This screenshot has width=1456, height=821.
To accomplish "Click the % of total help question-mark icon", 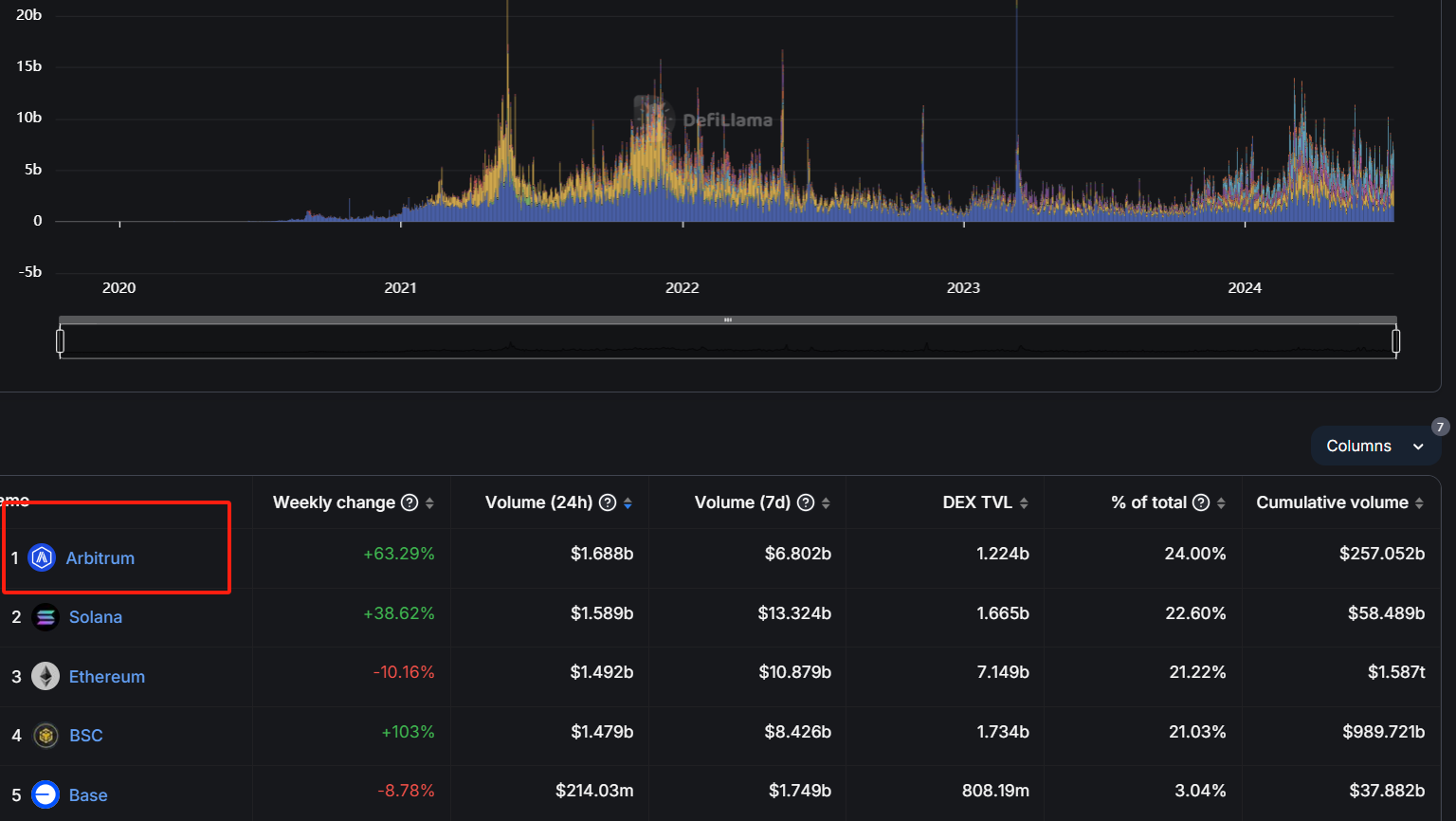I will (x=1201, y=502).
